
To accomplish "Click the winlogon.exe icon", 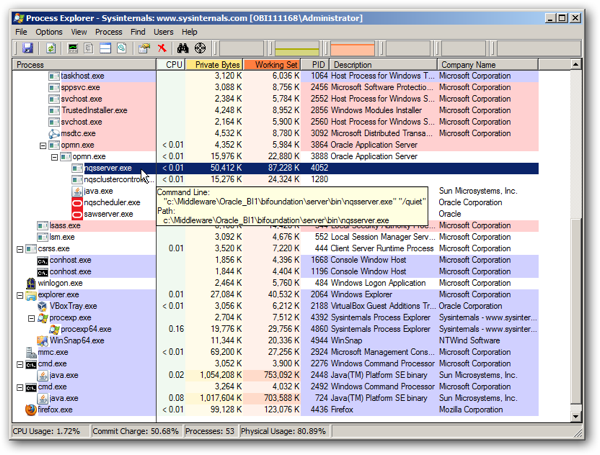I will click(x=31, y=283).
